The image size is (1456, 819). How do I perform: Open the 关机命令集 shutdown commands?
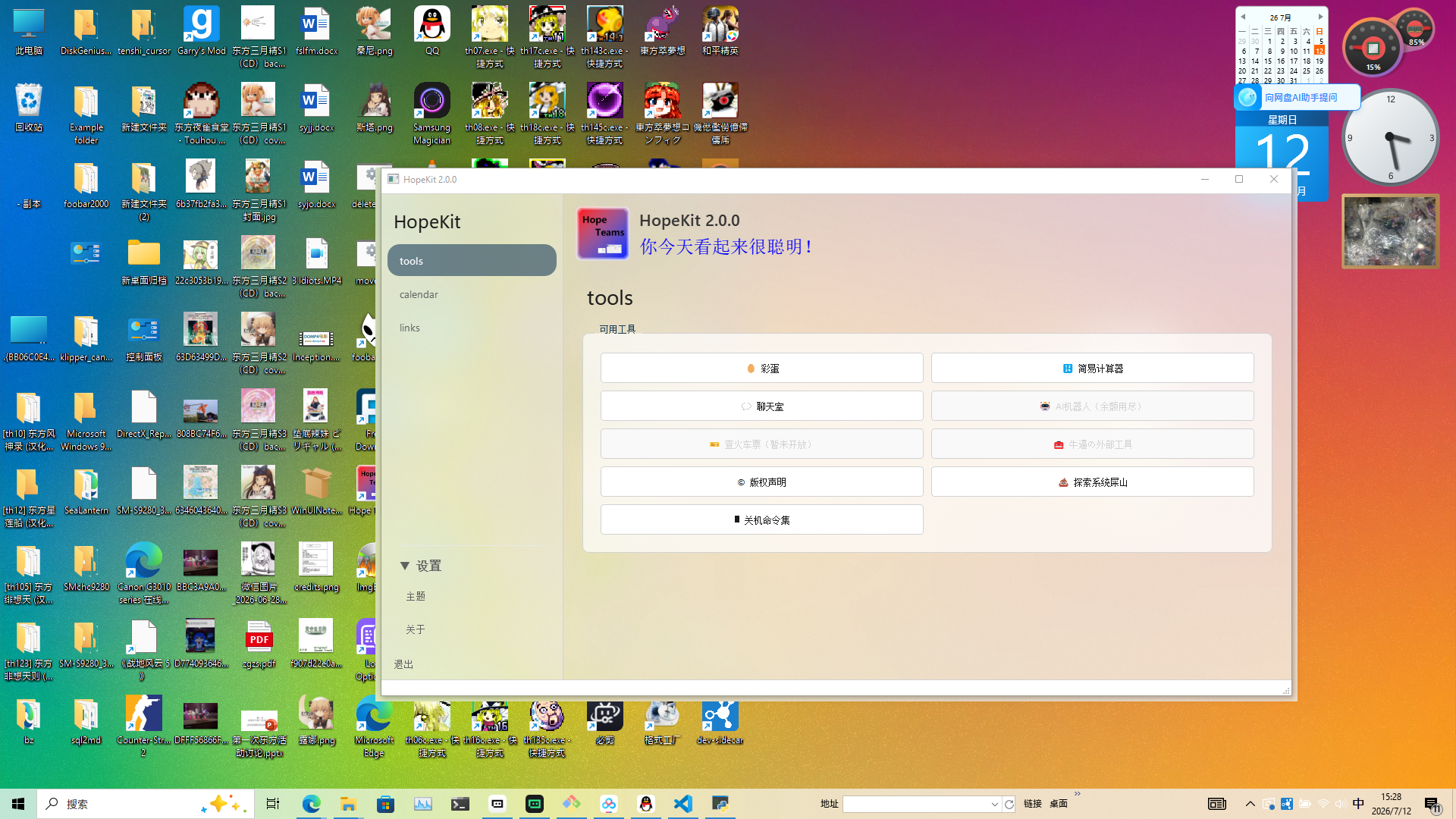coord(761,520)
